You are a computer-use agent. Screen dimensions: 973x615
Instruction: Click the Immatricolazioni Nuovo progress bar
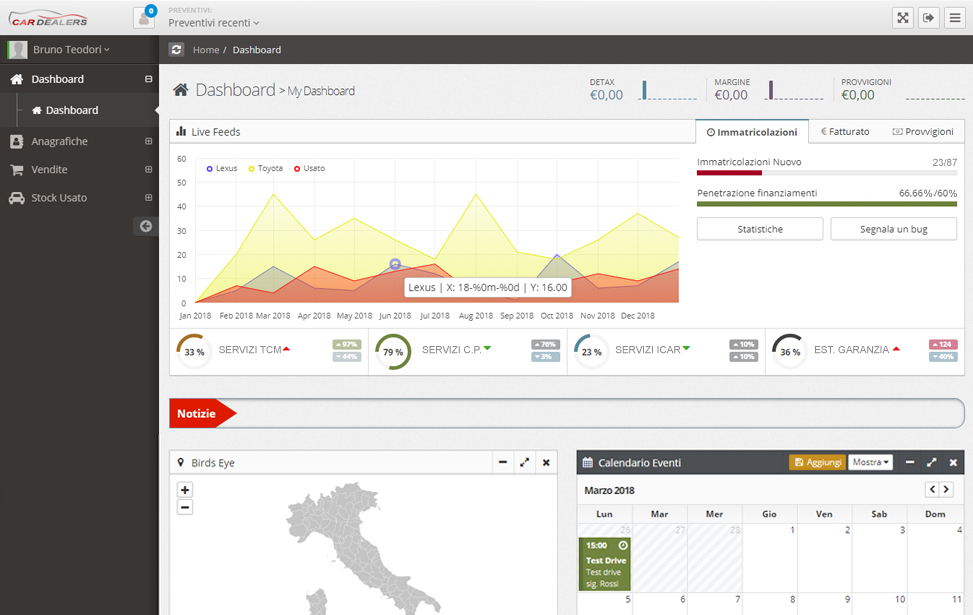tap(827, 173)
